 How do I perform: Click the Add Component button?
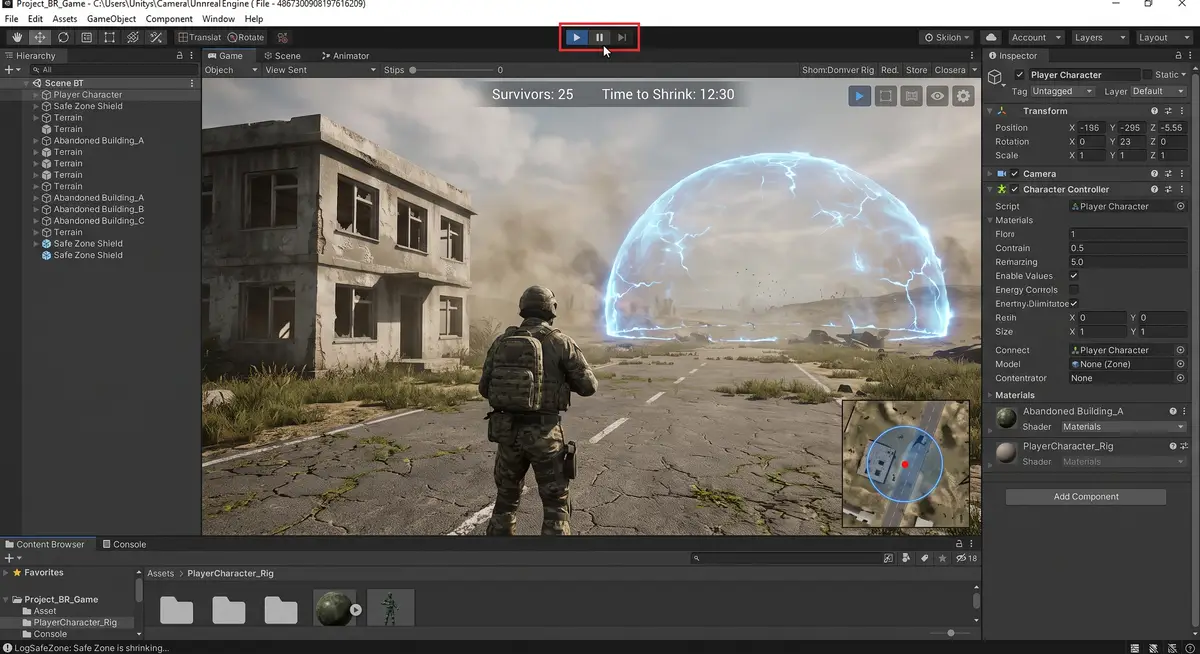click(x=1086, y=497)
